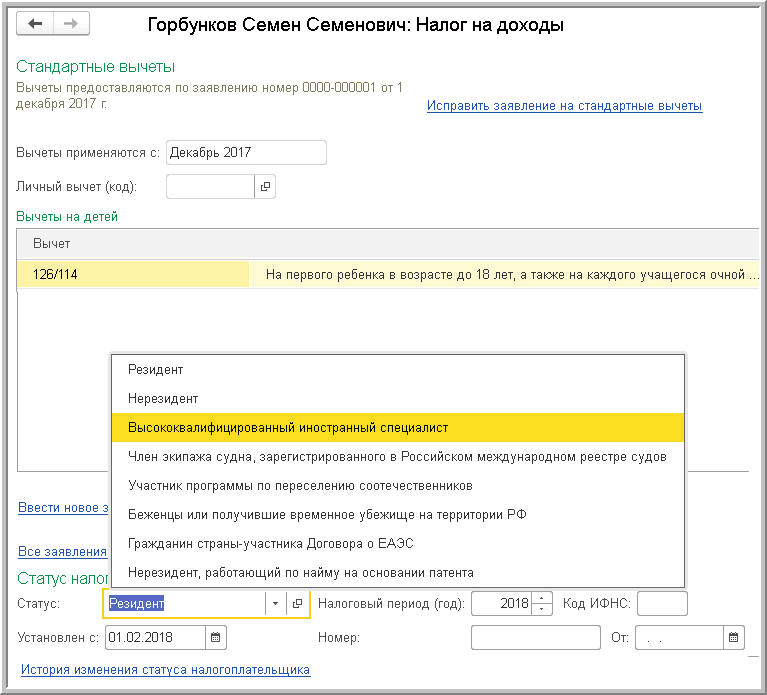This screenshot has width=767, height=695.
Task: Click the Ввести новое заявление link
Action: 63,508
